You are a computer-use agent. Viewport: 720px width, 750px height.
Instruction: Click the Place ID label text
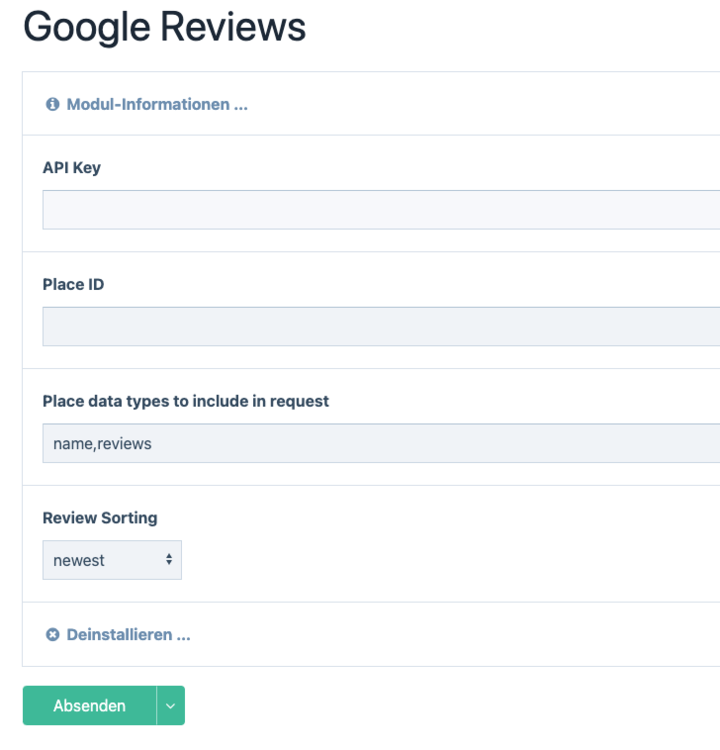point(73,285)
